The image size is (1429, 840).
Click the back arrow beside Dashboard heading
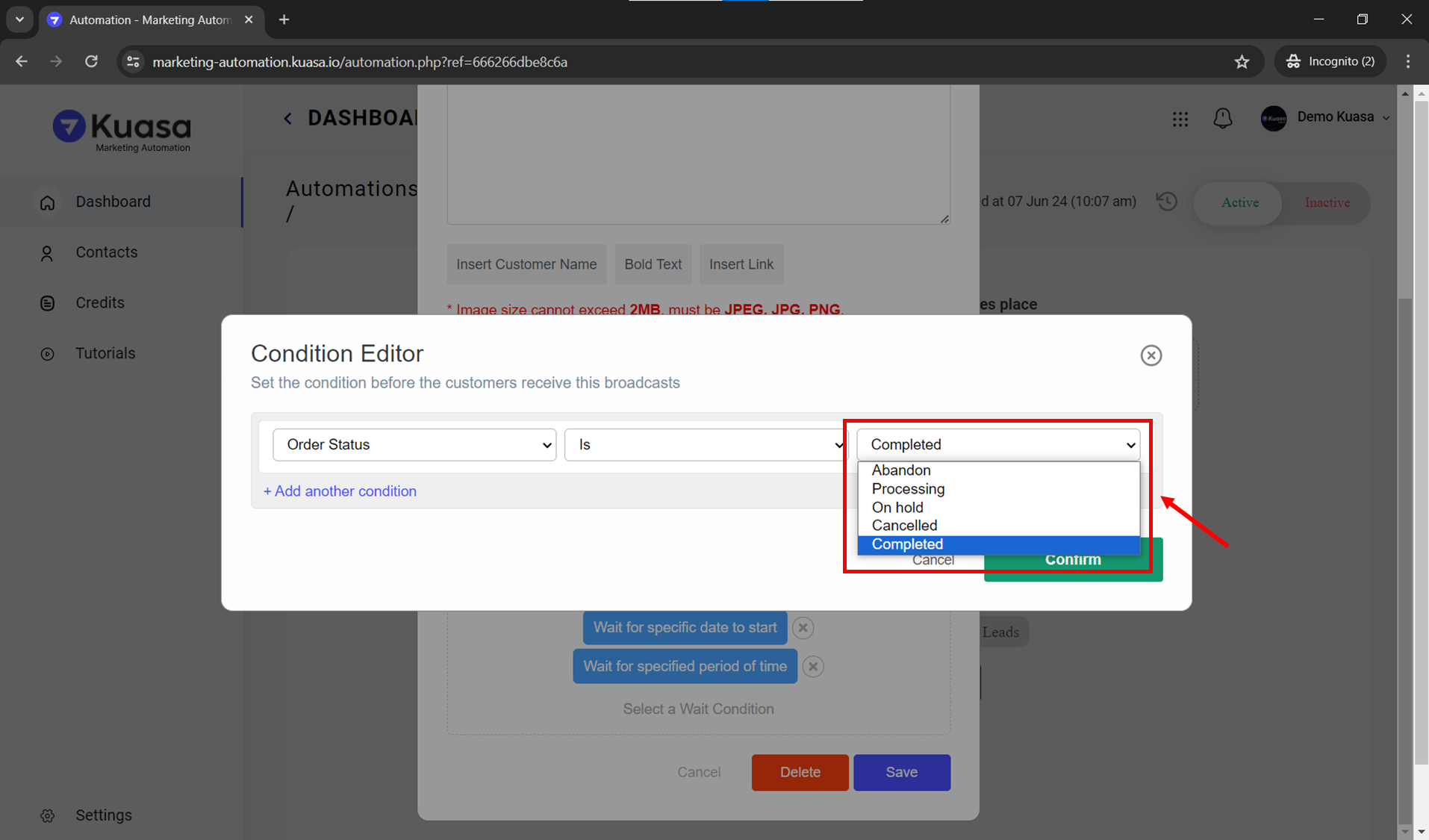pyautogui.click(x=288, y=118)
